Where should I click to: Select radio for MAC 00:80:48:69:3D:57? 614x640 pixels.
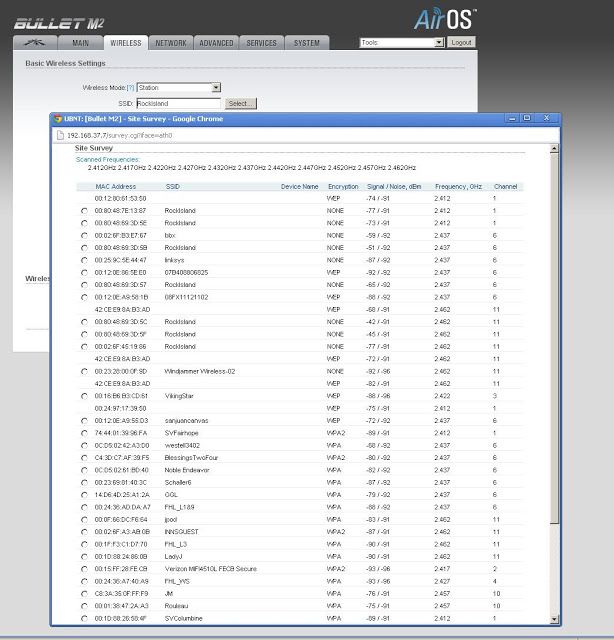tap(84, 285)
